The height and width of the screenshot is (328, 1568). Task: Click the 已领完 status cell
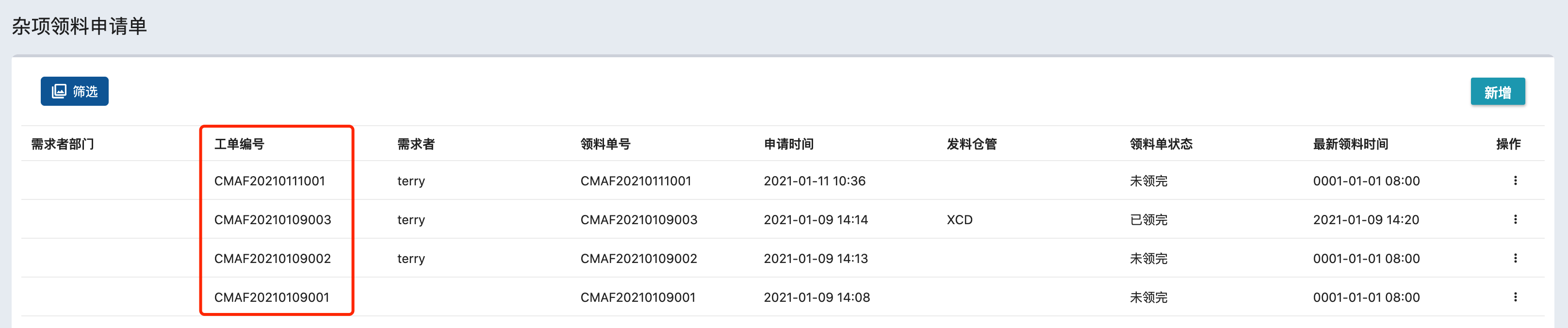[x=1149, y=220]
